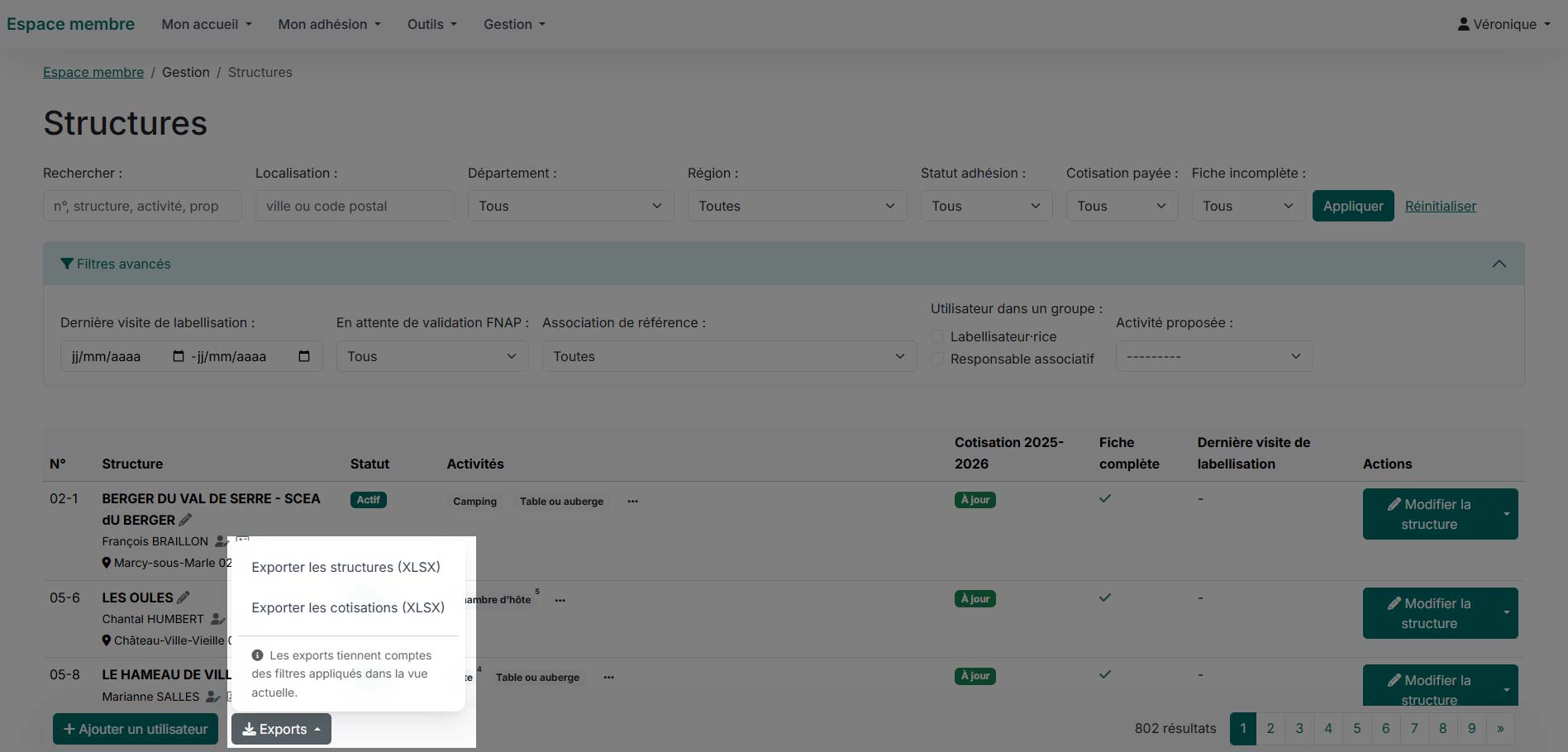Go to results page 5
Screen dimensions: 1568x752
(1356, 728)
